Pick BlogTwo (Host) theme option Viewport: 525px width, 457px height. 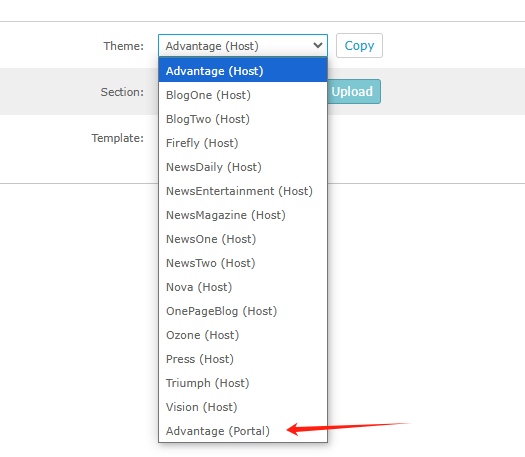(x=243, y=119)
